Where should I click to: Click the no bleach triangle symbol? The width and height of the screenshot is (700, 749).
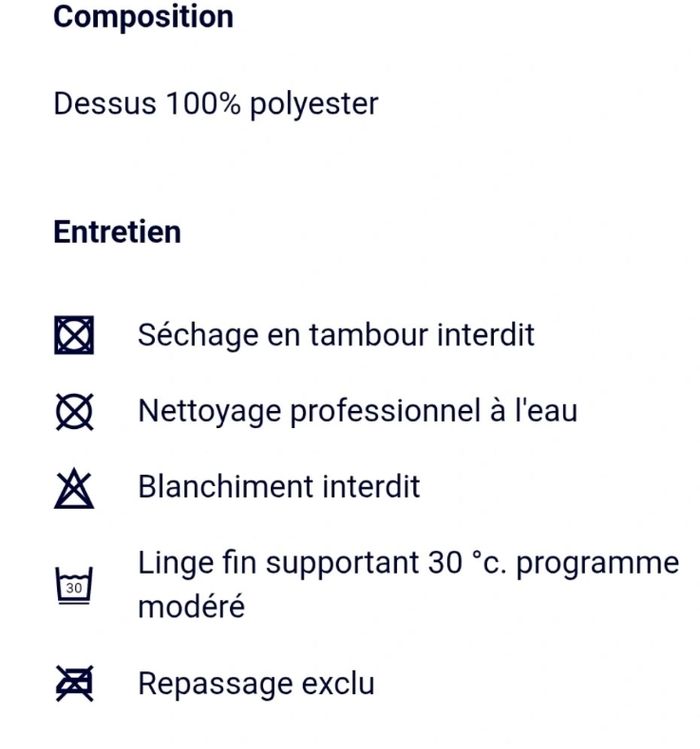pyautogui.click(x=74, y=488)
